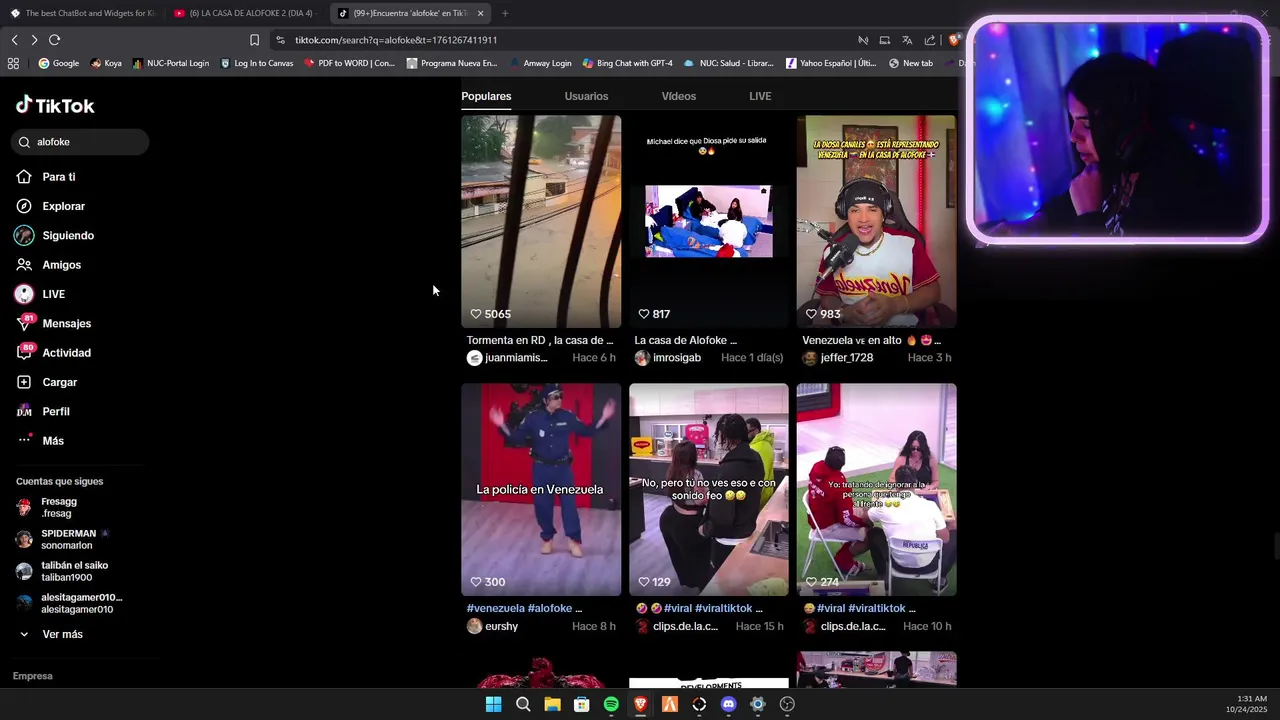Bookmark this page icon in address bar

[254, 40]
